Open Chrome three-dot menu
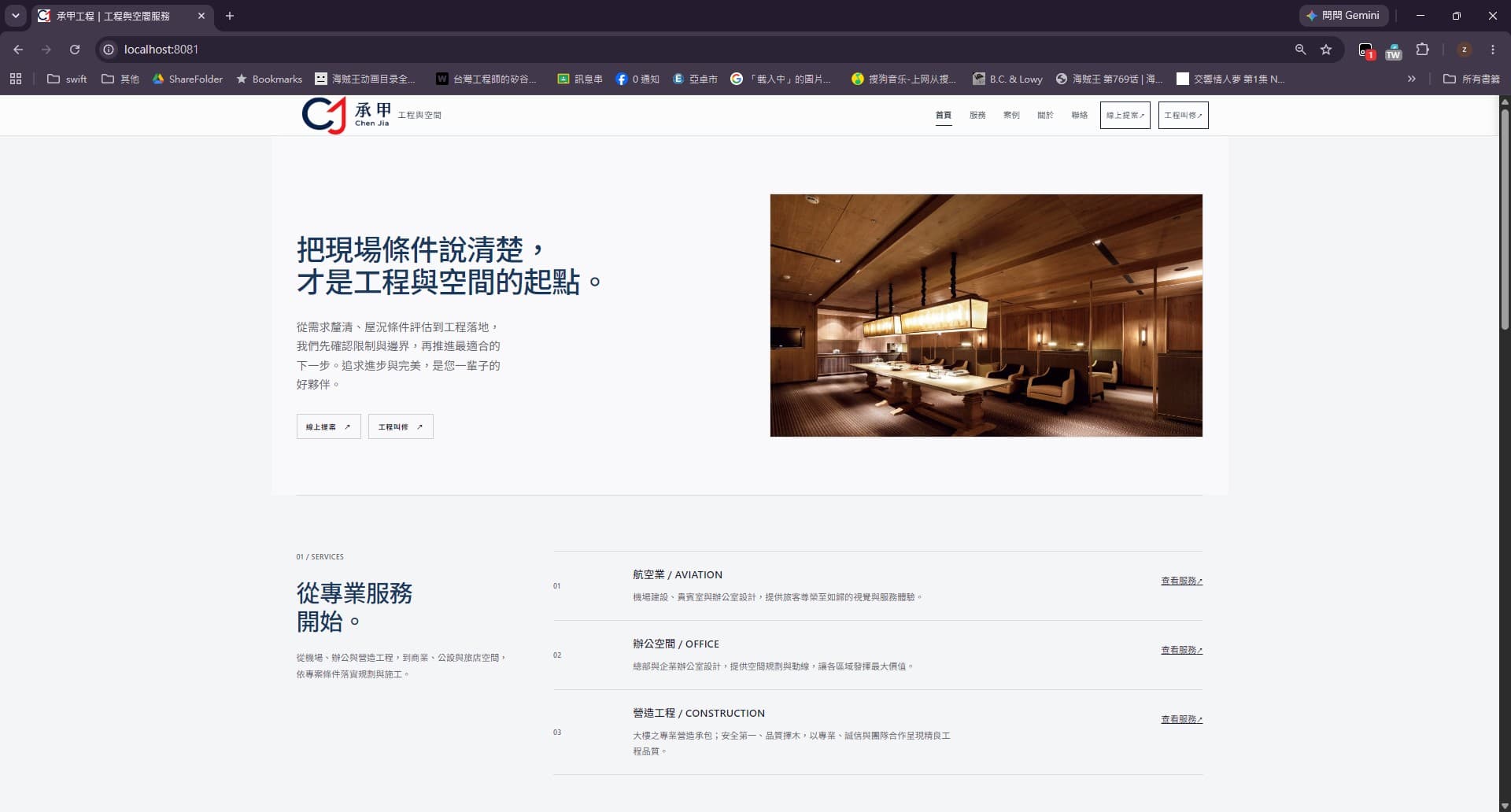Screen dimensions: 1511x812 click(x=1493, y=49)
